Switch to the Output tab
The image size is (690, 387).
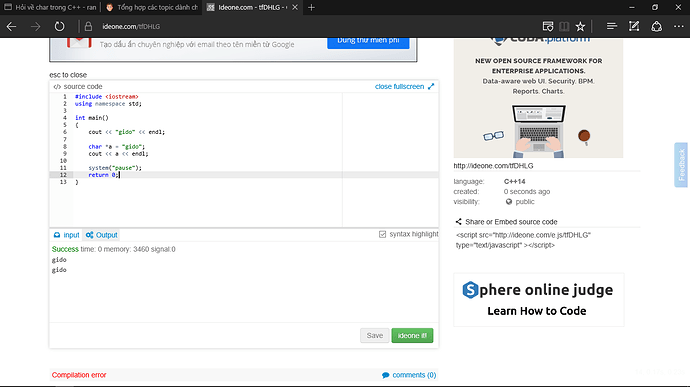[x=102, y=235]
